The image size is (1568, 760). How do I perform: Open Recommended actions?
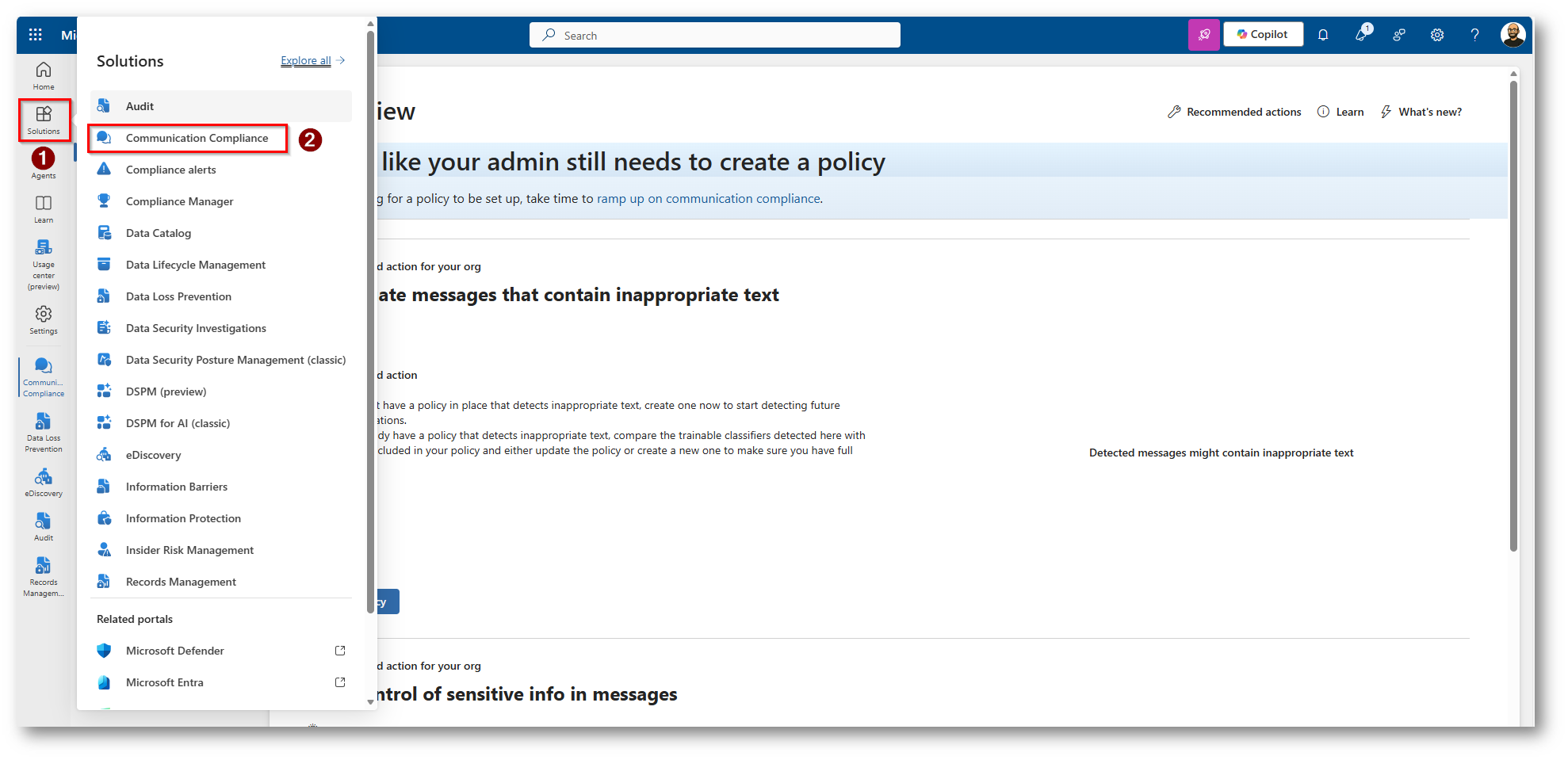pyautogui.click(x=1234, y=112)
